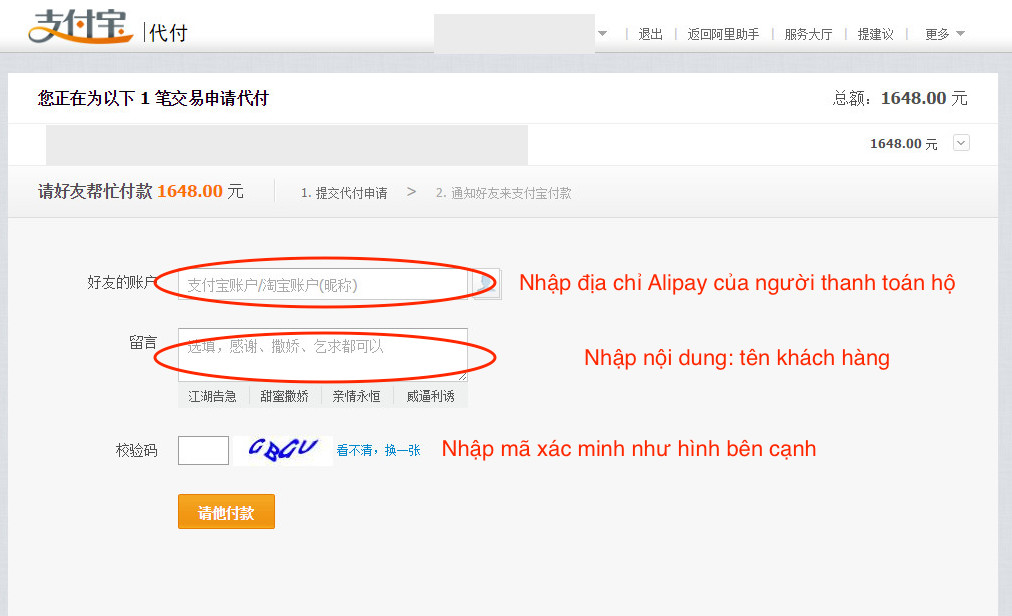Viewport: 1012px width, 616px height.
Task: Click 退出 to log out
Action: click(651, 34)
